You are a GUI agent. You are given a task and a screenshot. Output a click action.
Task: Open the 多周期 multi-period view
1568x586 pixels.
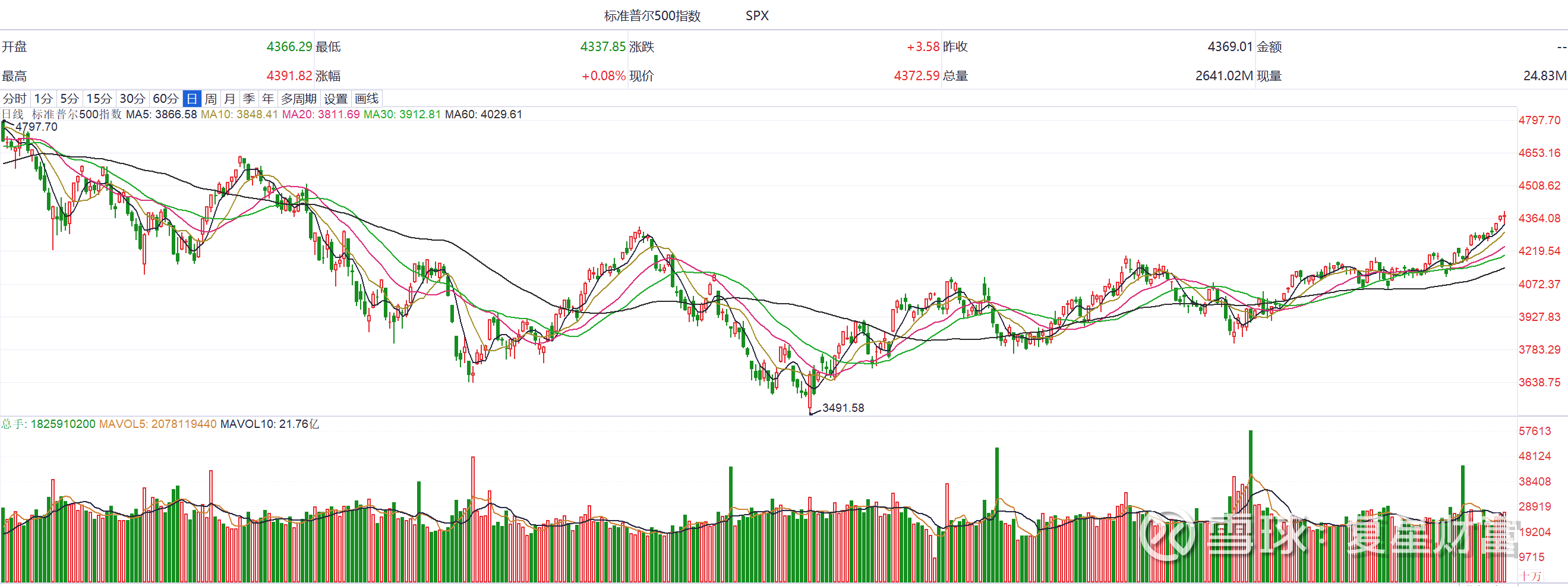click(298, 99)
